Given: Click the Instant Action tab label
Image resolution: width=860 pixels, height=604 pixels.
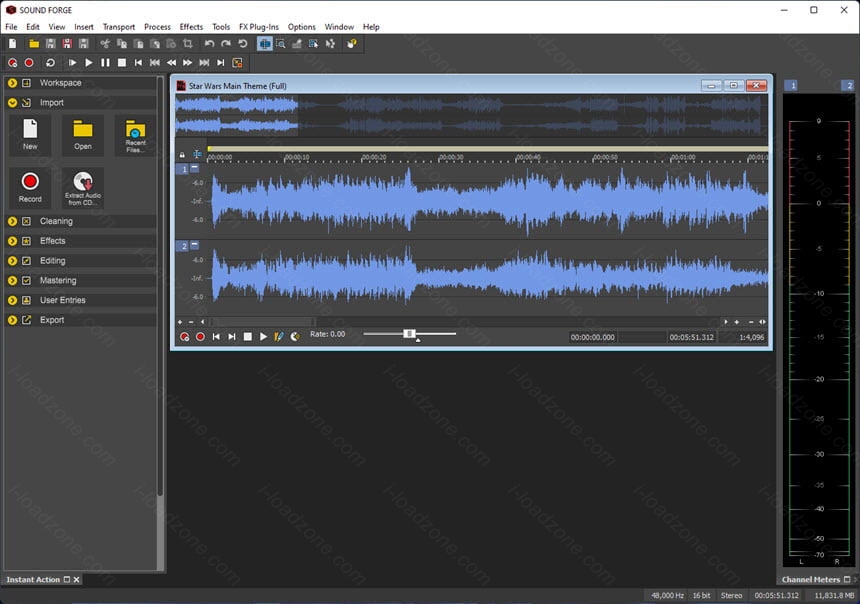Looking at the screenshot, I should coord(33,579).
